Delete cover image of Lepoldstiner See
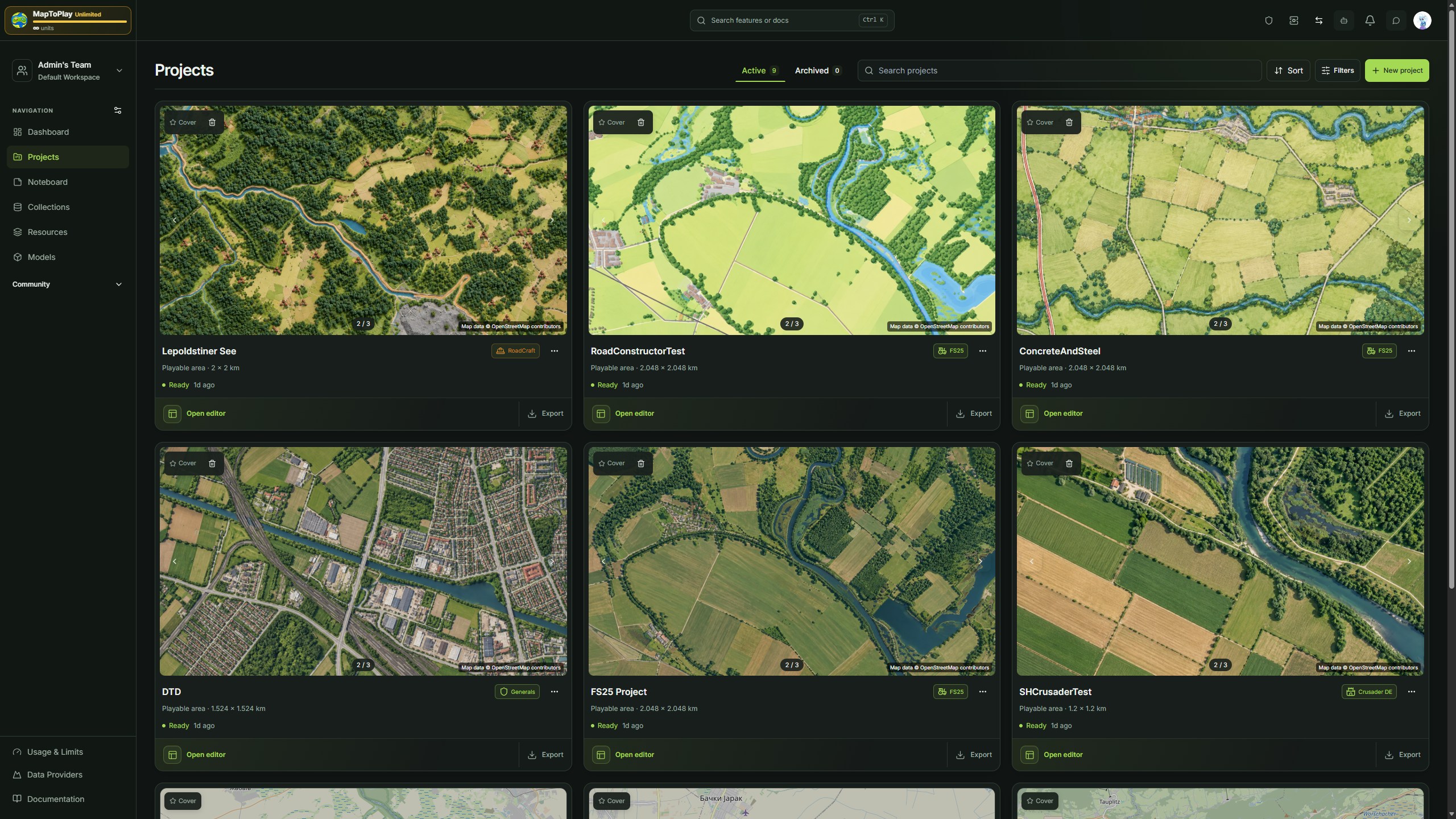 tap(212, 122)
